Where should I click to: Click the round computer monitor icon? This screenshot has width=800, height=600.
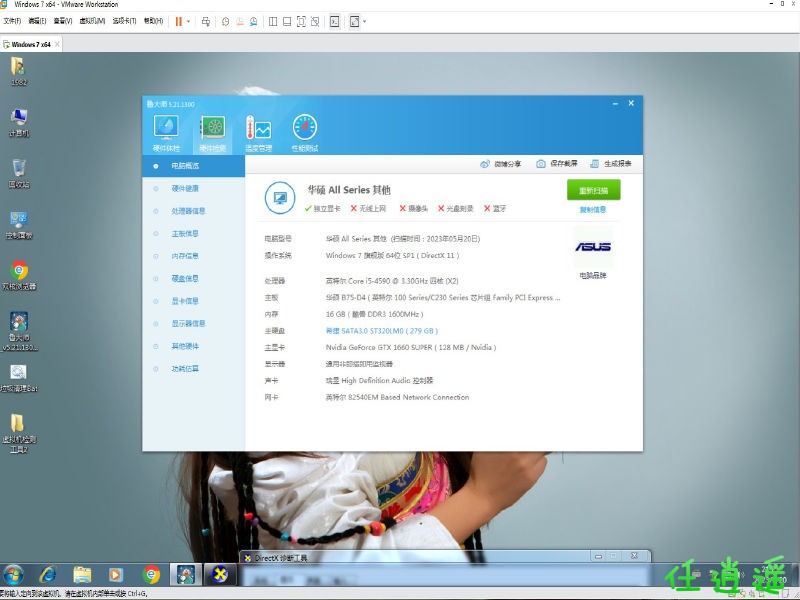[280, 197]
